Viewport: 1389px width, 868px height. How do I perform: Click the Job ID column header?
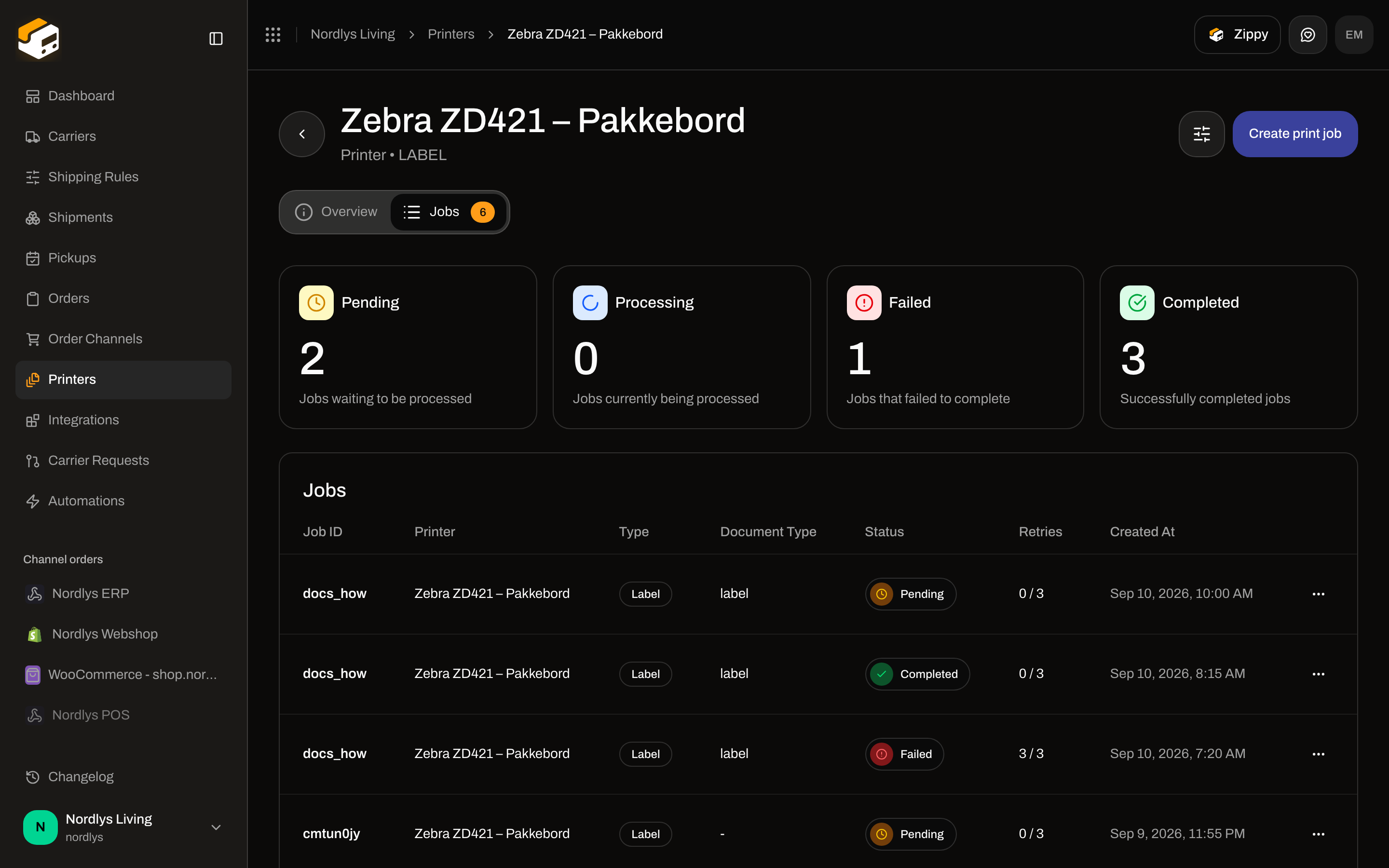pos(323,531)
